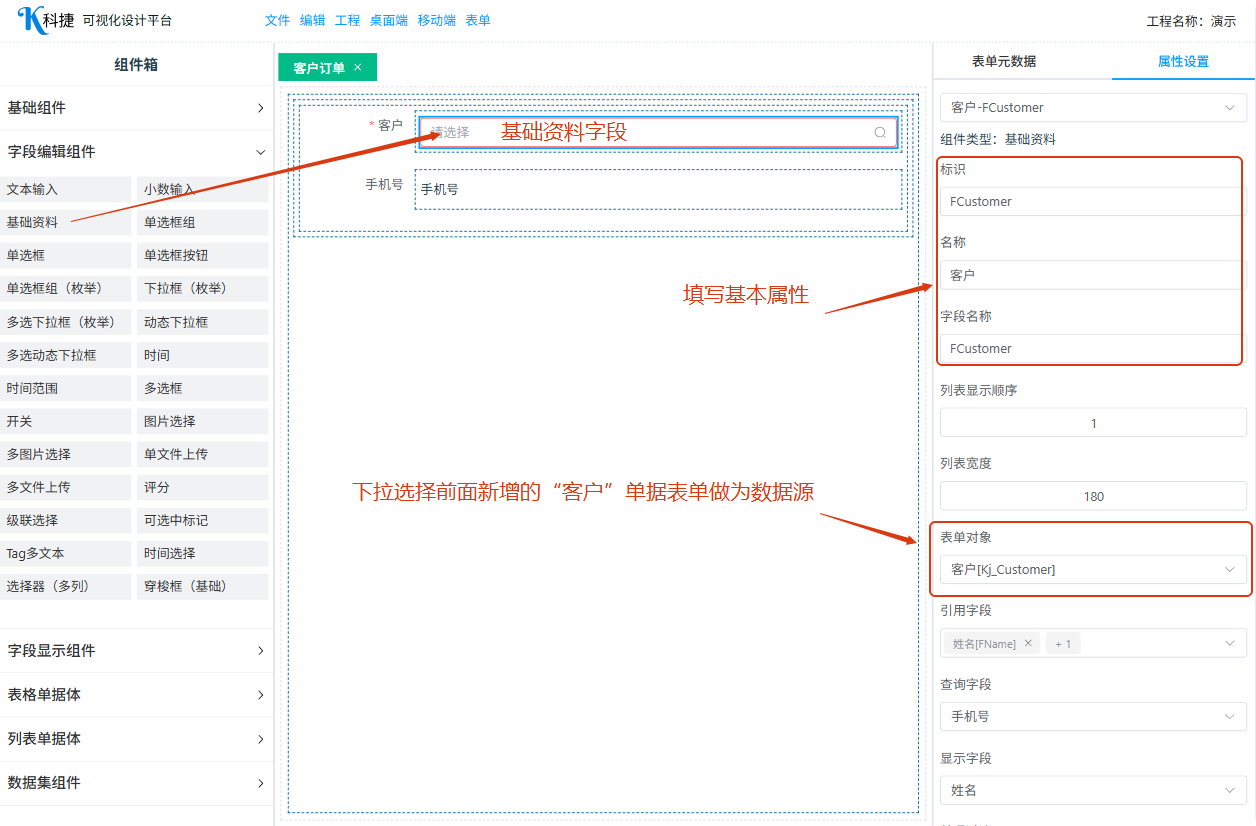Switch to the 表单元数据 tab

point(1003,61)
